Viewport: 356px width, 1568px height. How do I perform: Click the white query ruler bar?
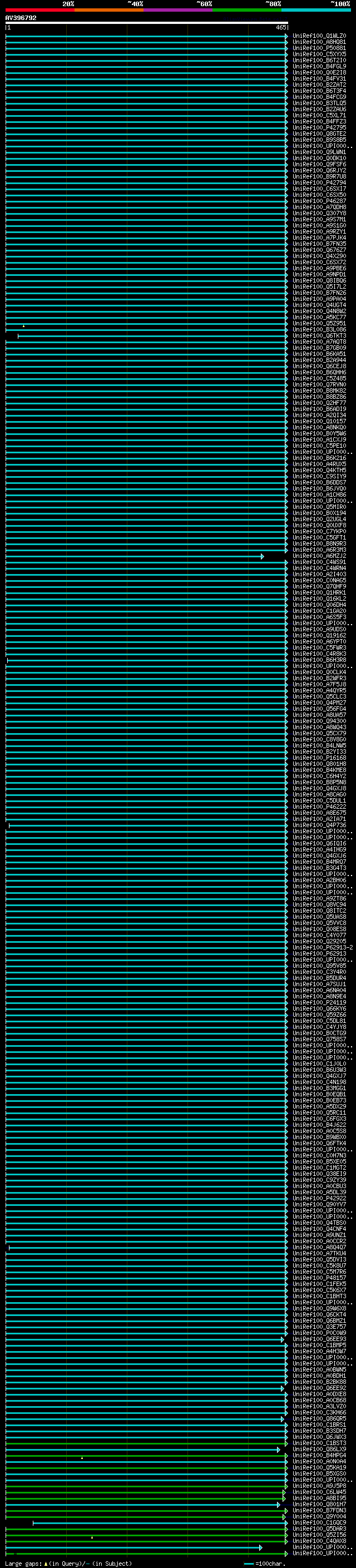click(x=147, y=23)
